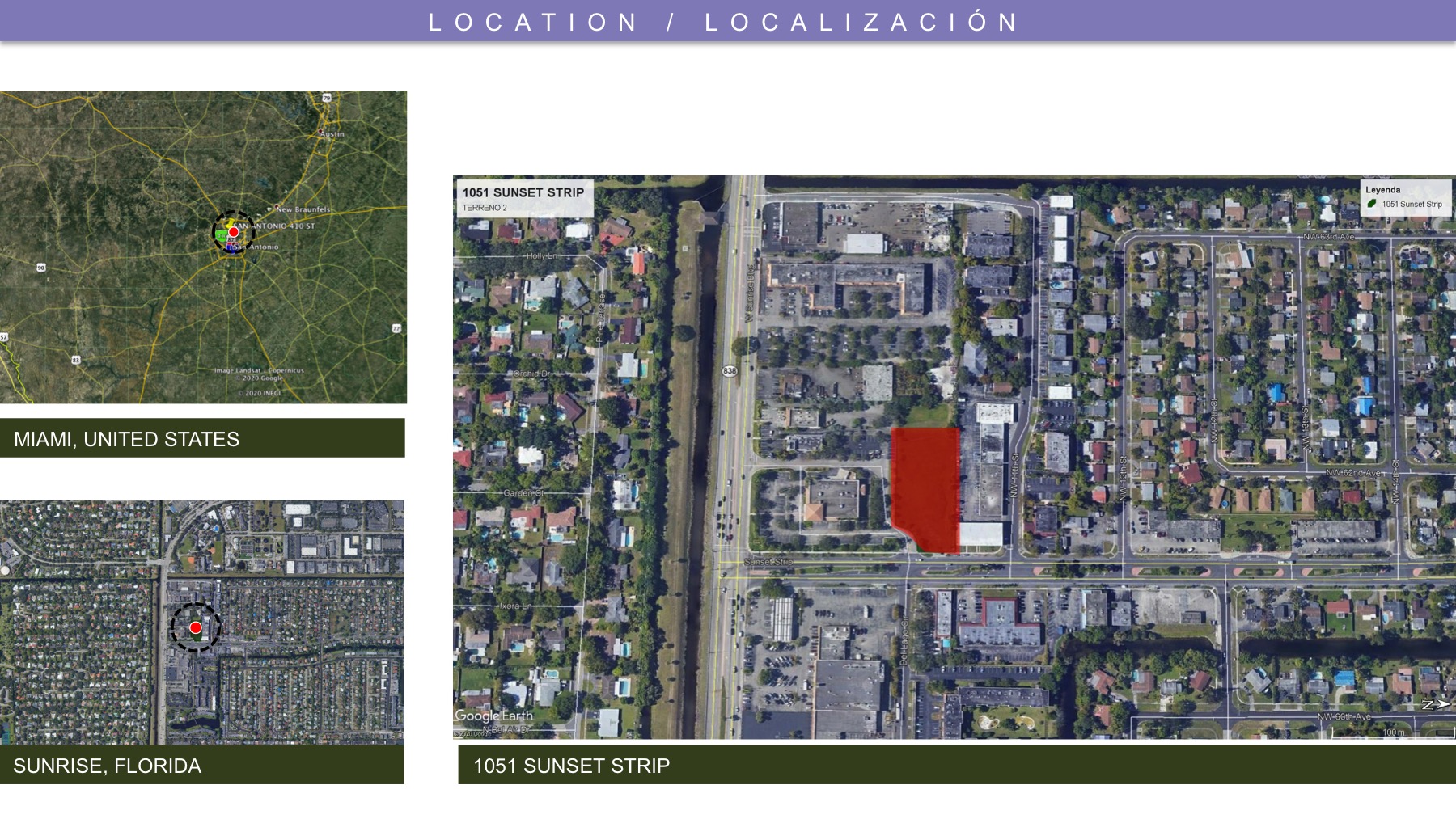Click the route 838 highway shield

[x=730, y=371]
